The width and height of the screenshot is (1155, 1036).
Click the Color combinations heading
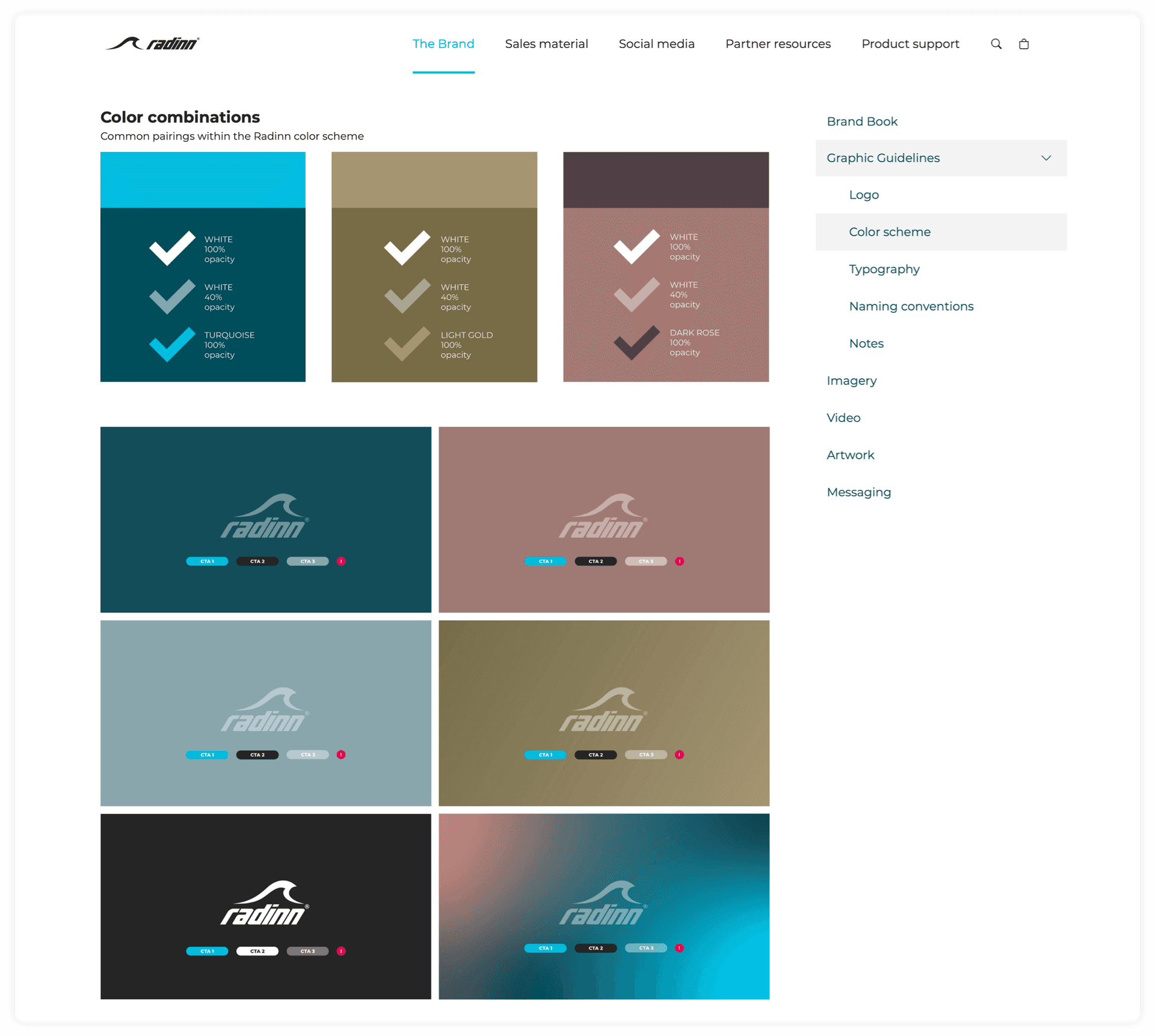pyautogui.click(x=180, y=117)
